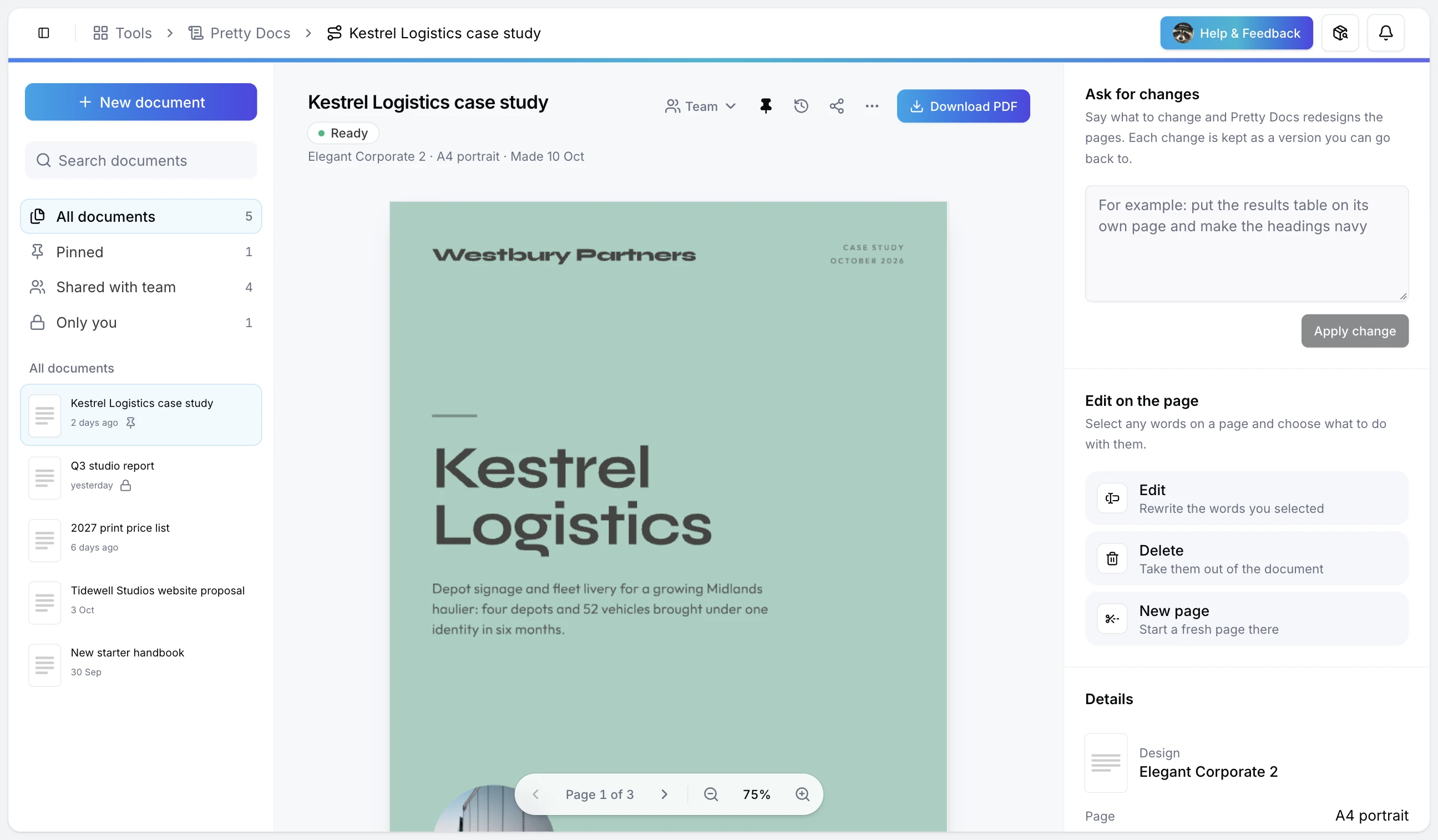Click the package icon in header
Screen dimensions: 1438x840
[x=1340, y=33]
